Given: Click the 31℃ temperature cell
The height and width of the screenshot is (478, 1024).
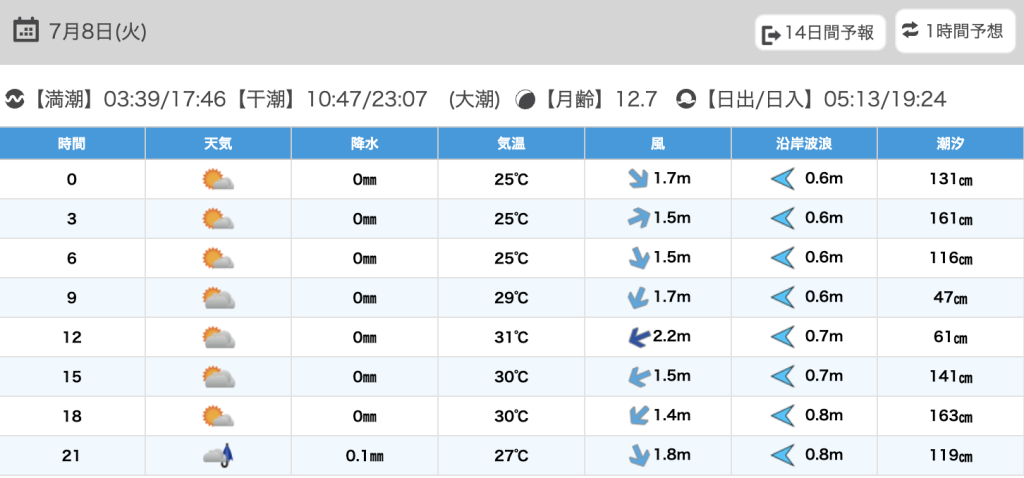Looking at the screenshot, I should click(x=511, y=337).
